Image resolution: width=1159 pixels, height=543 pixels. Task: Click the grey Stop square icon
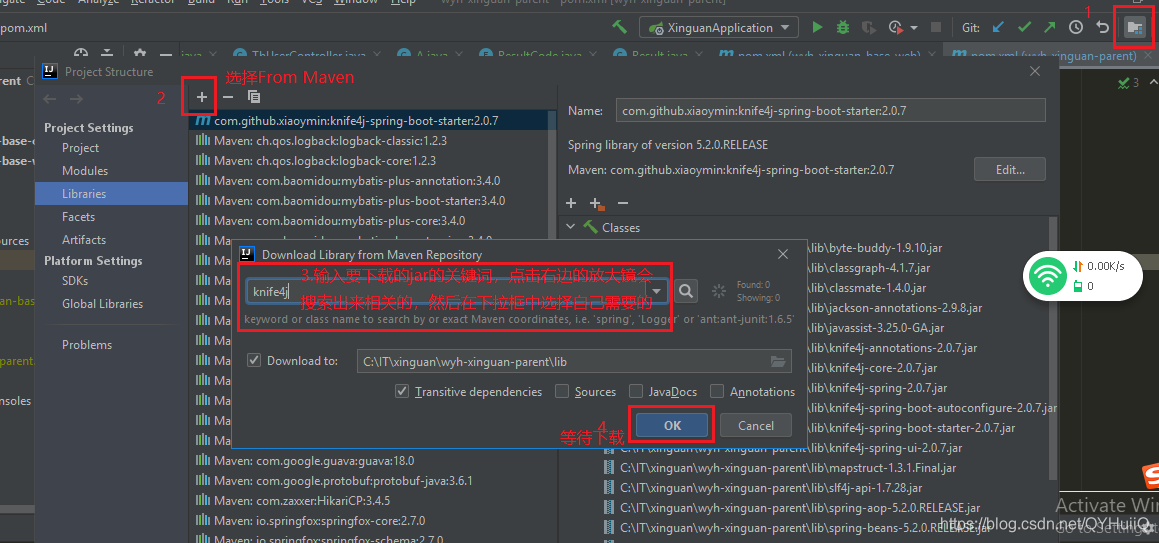(936, 28)
